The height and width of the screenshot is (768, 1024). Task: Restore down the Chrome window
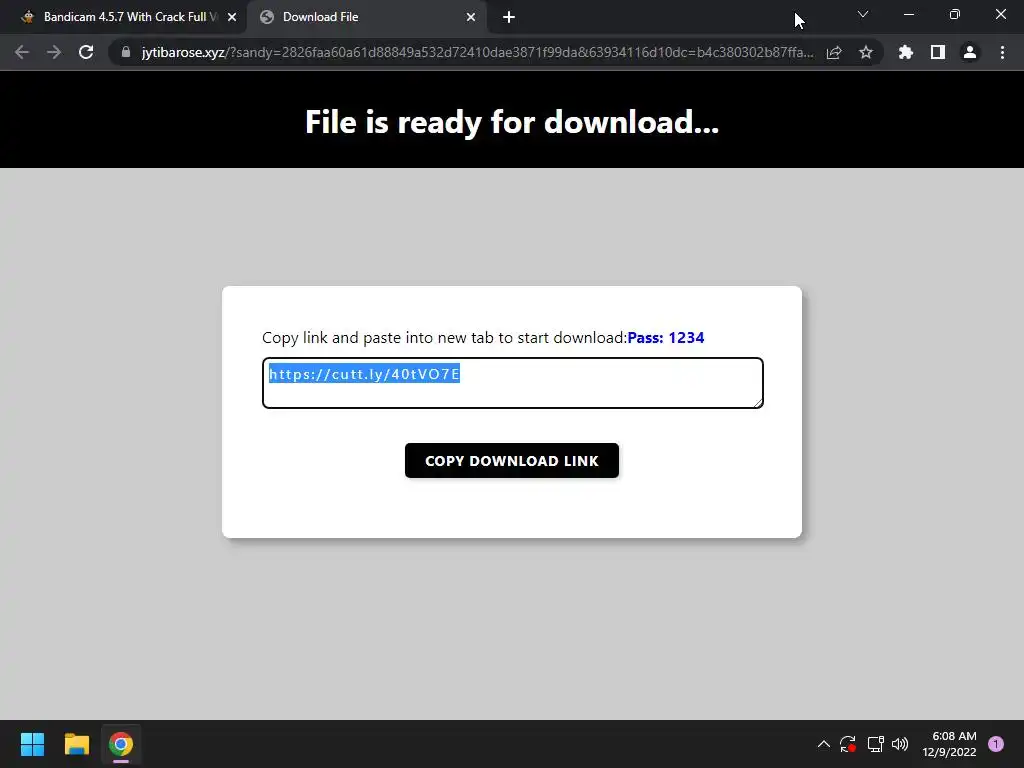click(955, 14)
